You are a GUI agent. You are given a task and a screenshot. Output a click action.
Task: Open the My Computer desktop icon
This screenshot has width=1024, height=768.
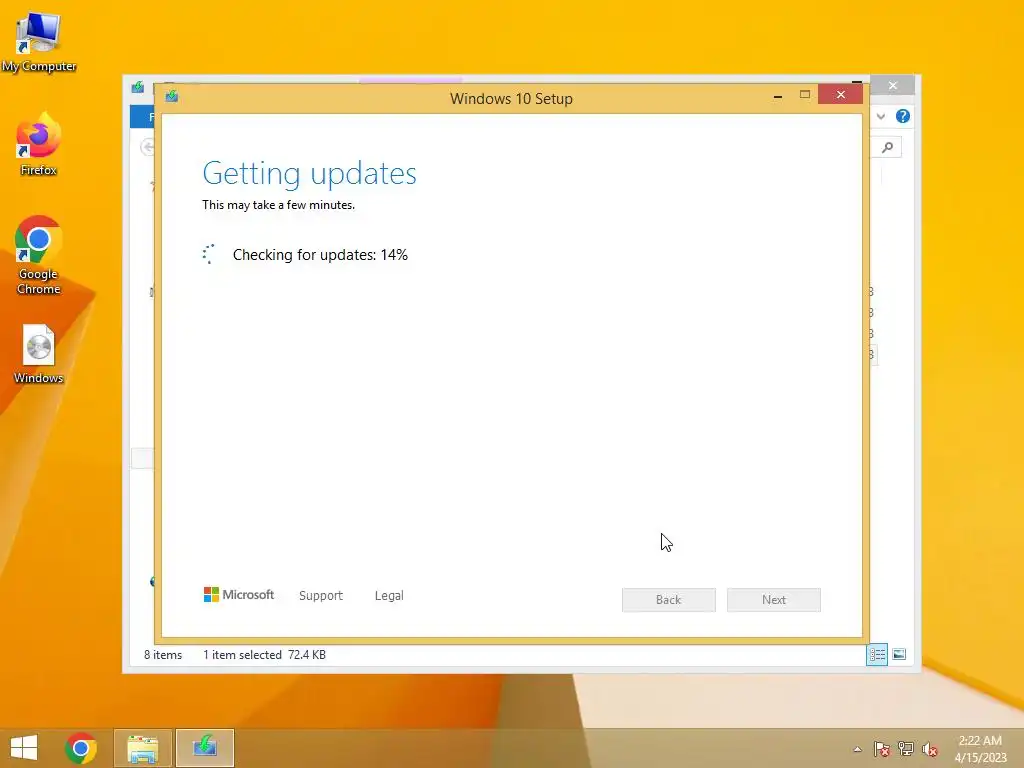tap(39, 42)
